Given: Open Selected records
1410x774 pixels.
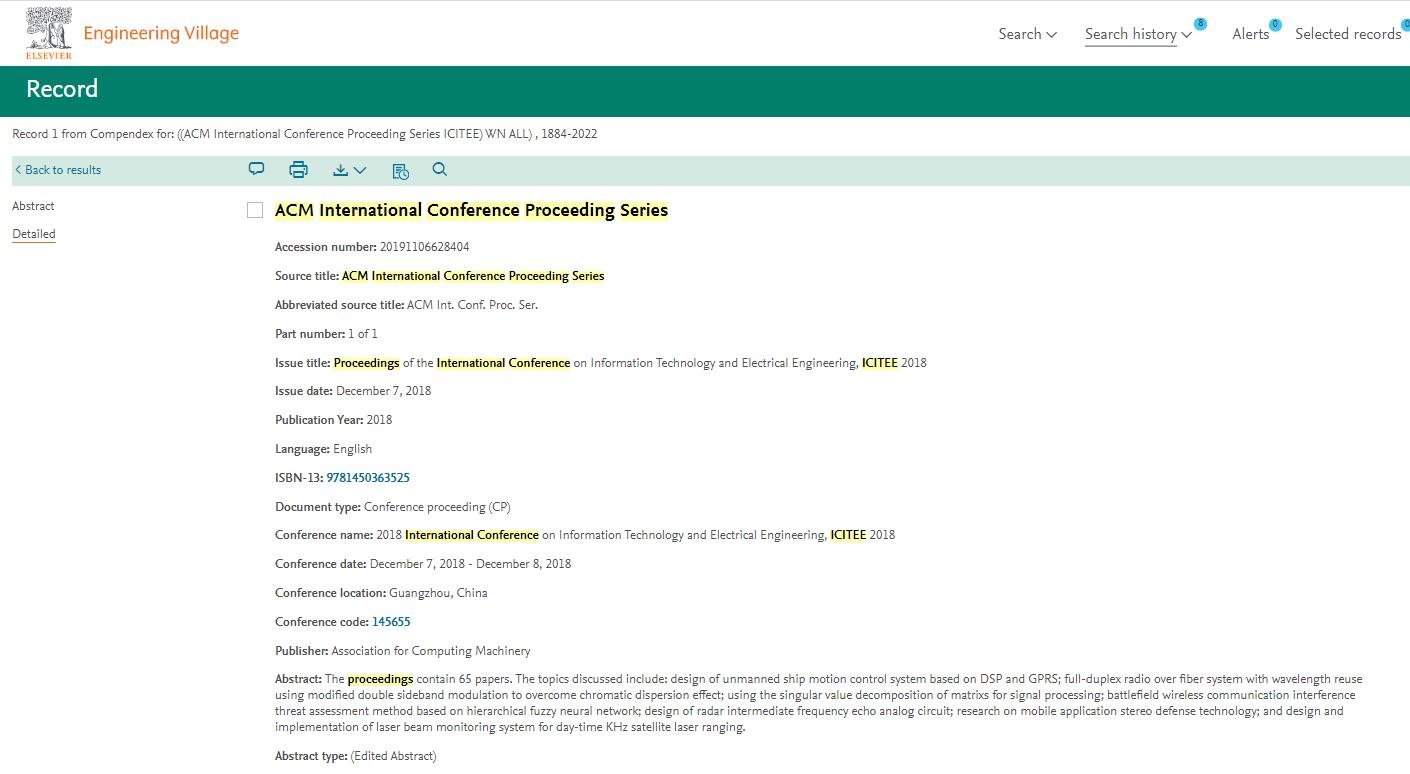Looking at the screenshot, I should pyautogui.click(x=1348, y=34).
